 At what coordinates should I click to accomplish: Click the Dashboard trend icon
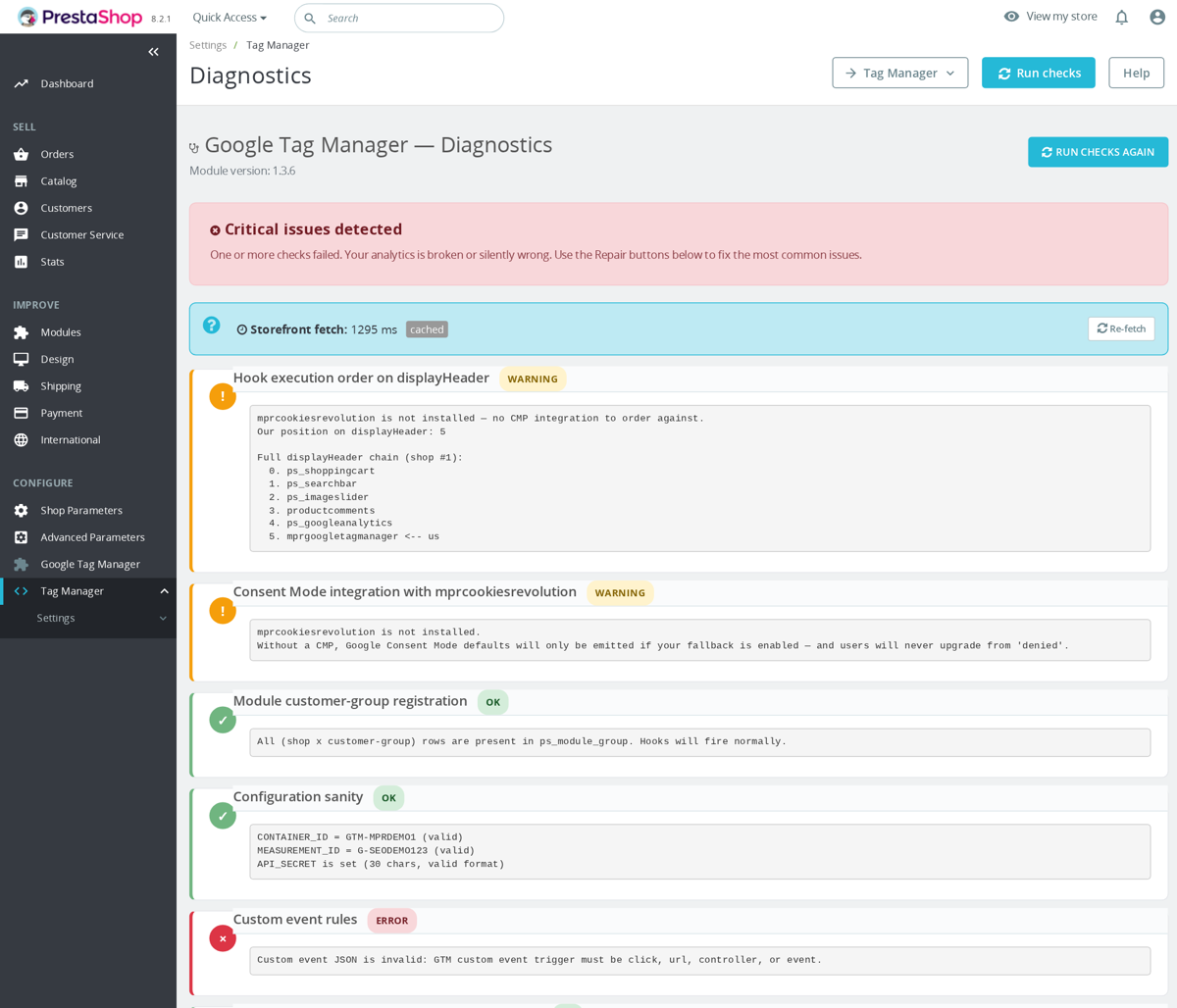[x=21, y=83]
